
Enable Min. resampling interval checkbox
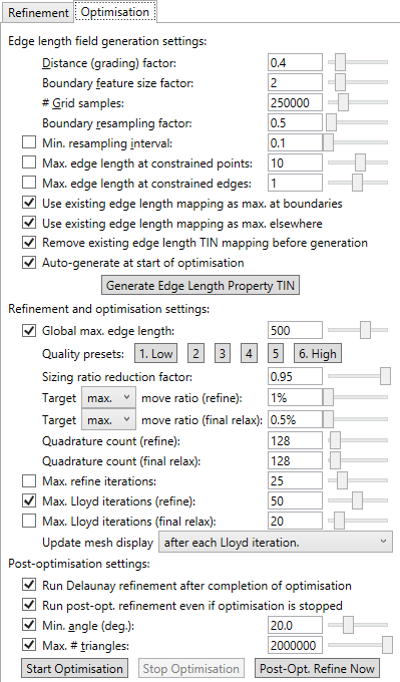29,143
